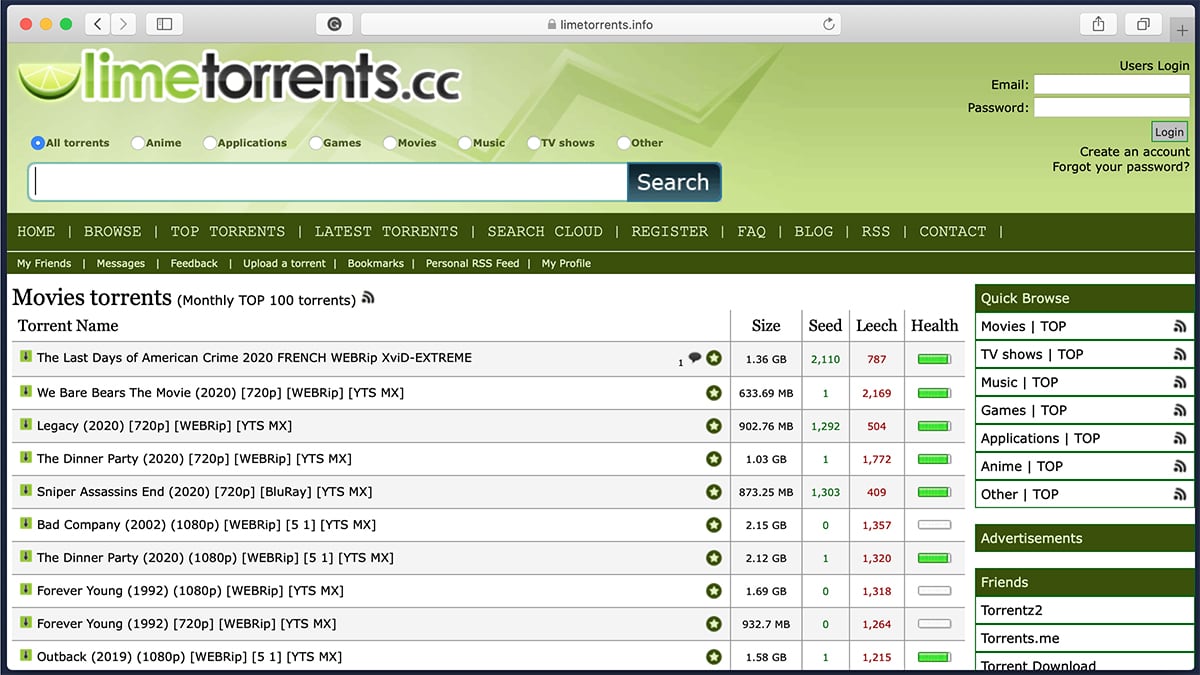
Task: Click the Leech column header
Action: [x=877, y=325]
